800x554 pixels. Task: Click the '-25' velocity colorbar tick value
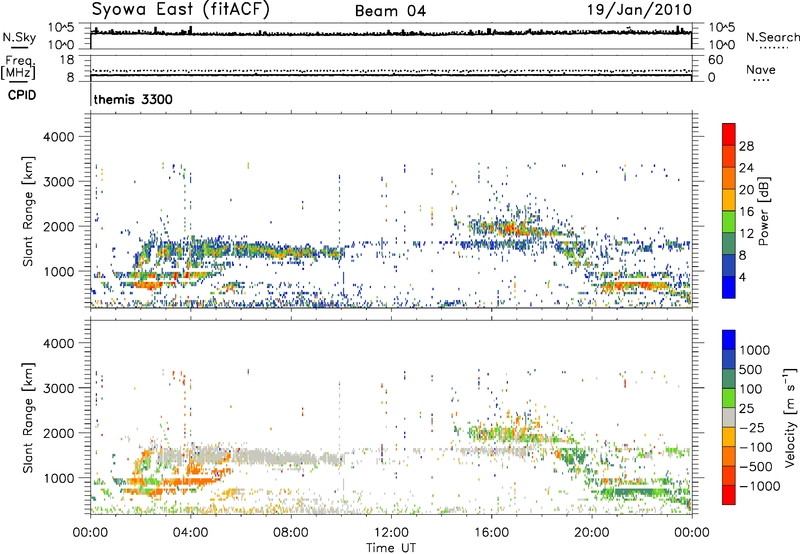coord(751,427)
